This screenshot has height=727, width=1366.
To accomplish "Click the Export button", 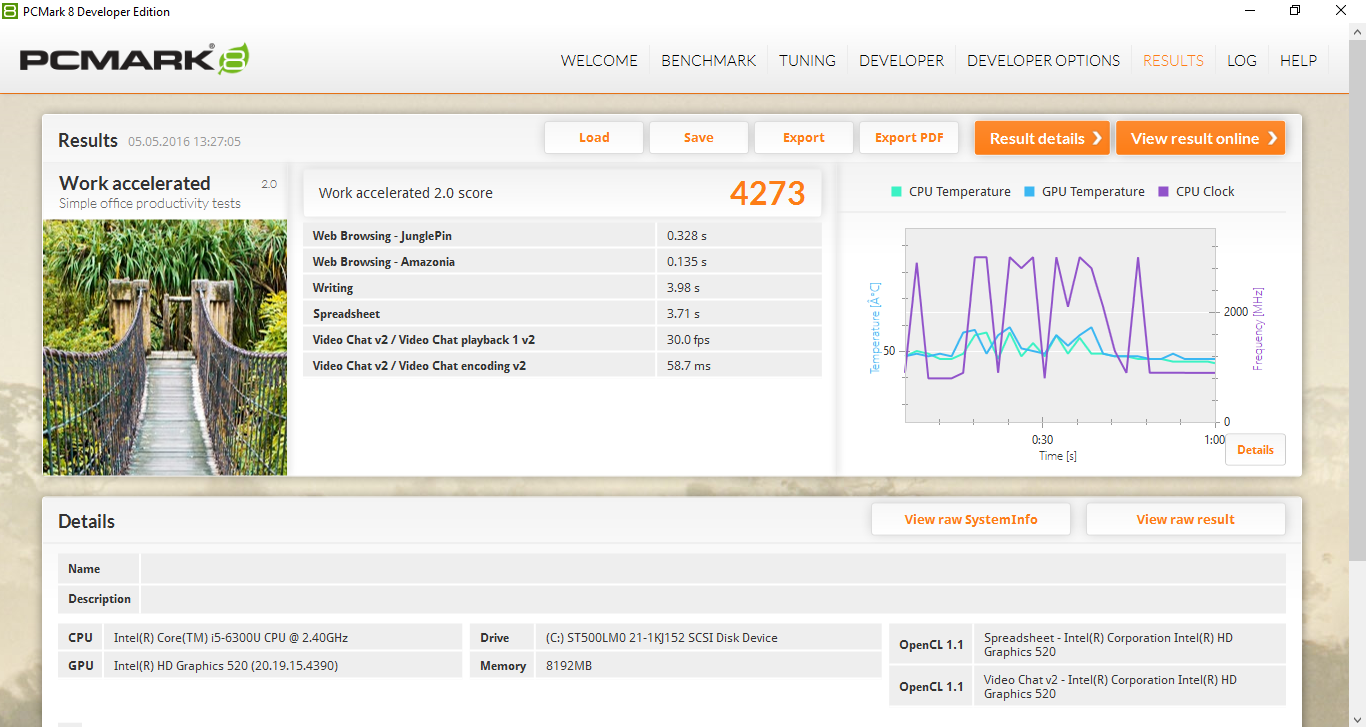I will [x=804, y=138].
